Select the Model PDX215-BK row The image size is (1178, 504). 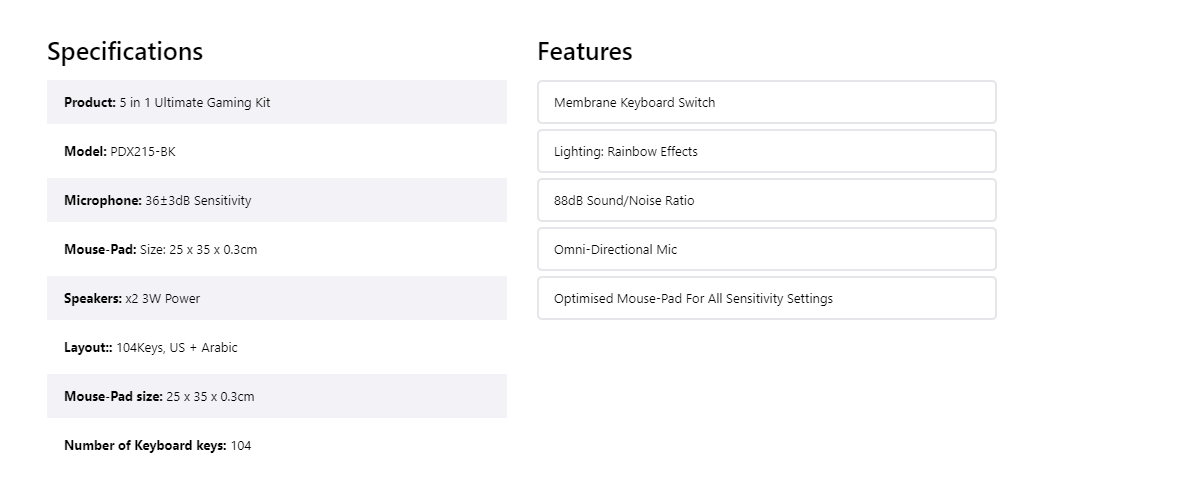(276, 151)
